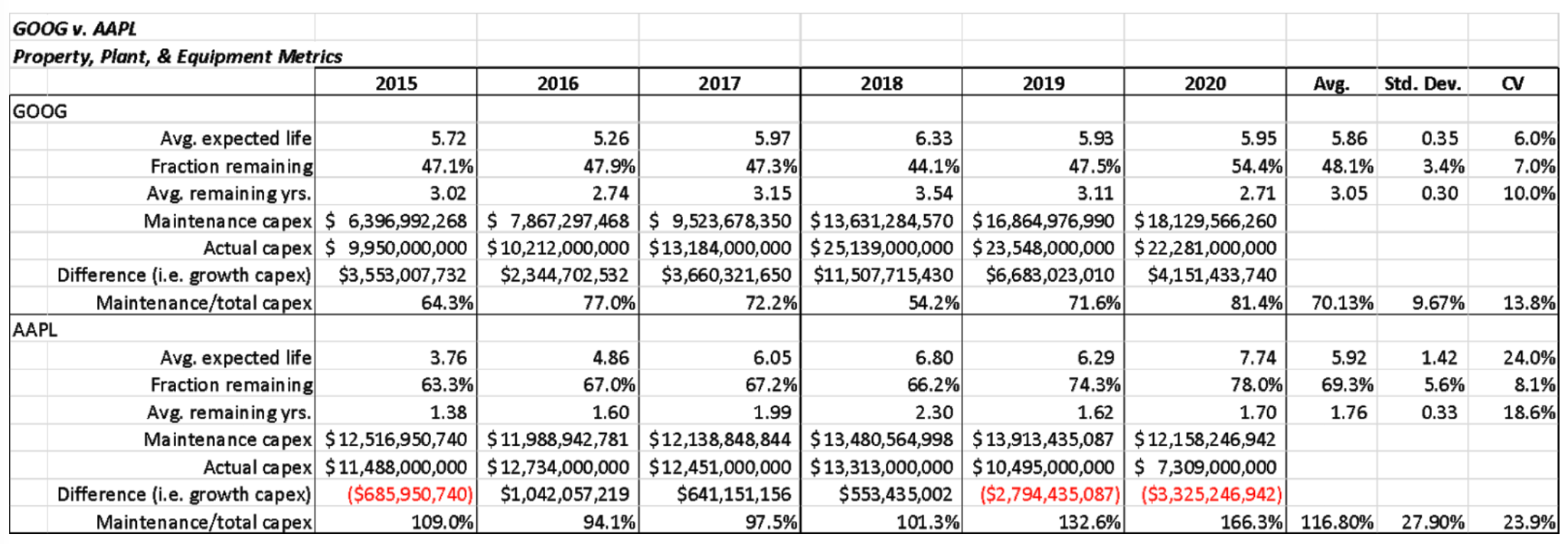Click AAPL 2020 avg. expected life 7.74
The height and width of the screenshot is (544, 1568).
point(1258,357)
